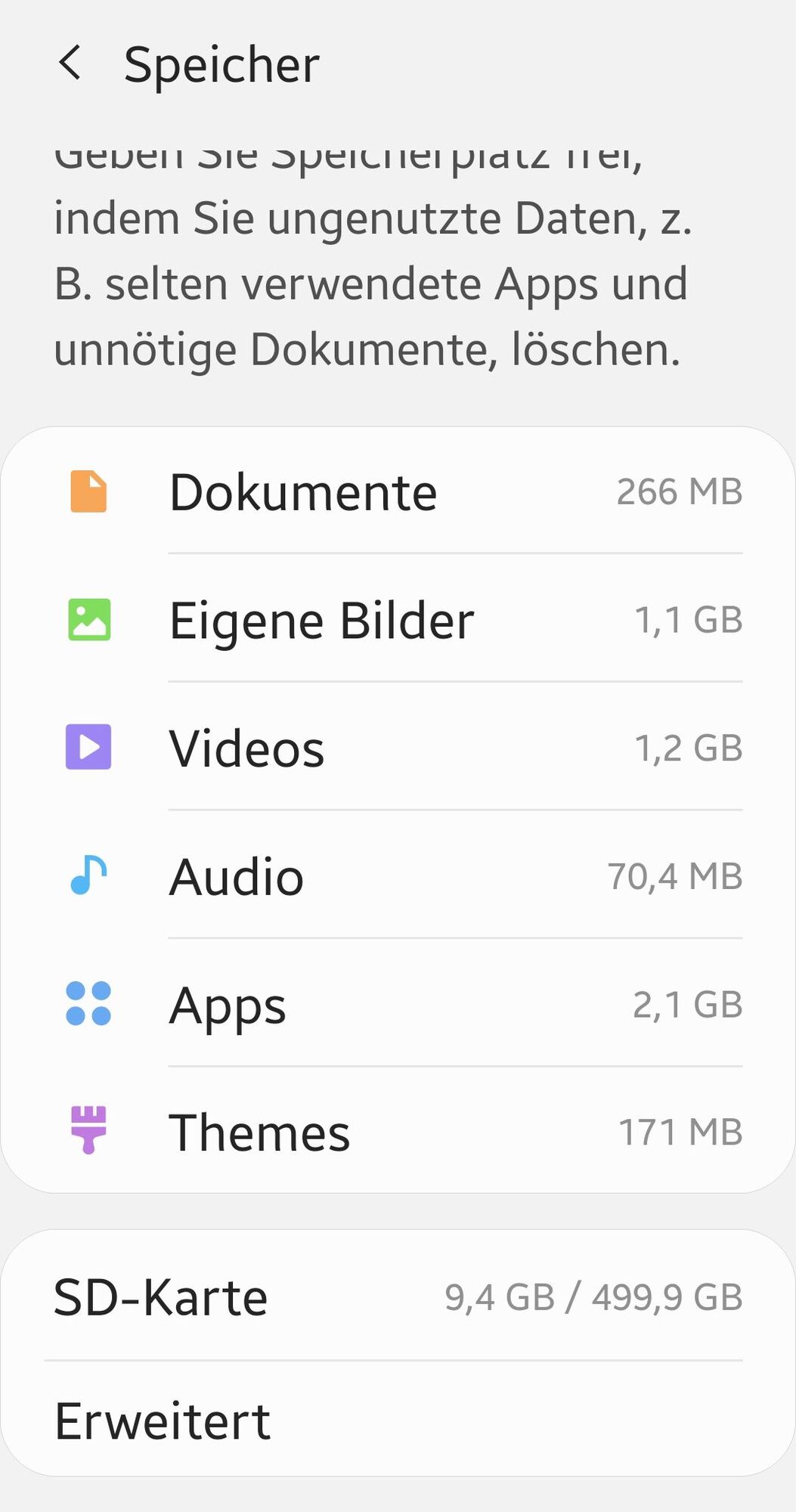Tap the green Eigene Bilder picture icon
This screenshot has height=1512, width=796.
coord(89,620)
